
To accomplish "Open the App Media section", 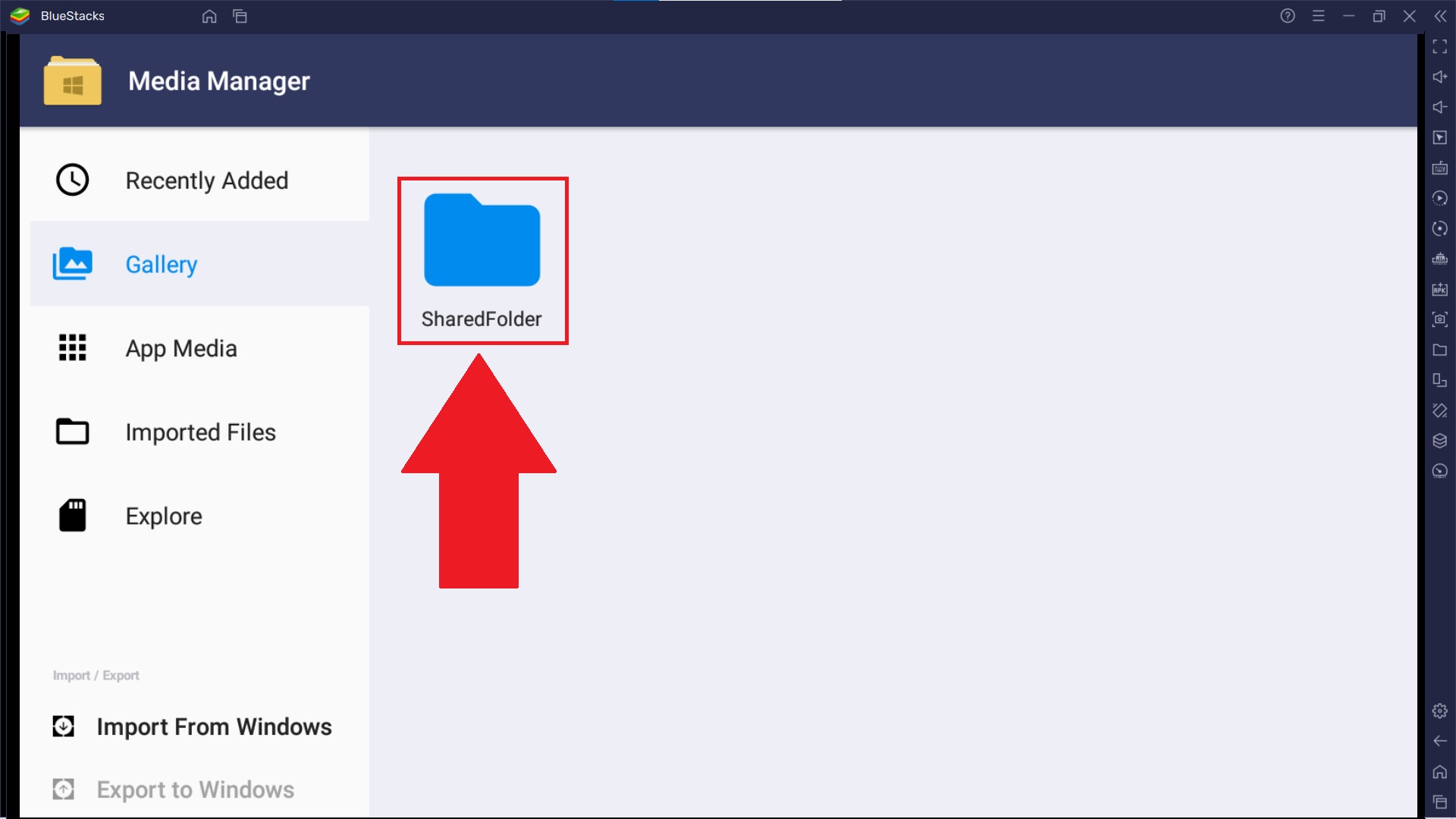I will click(181, 347).
